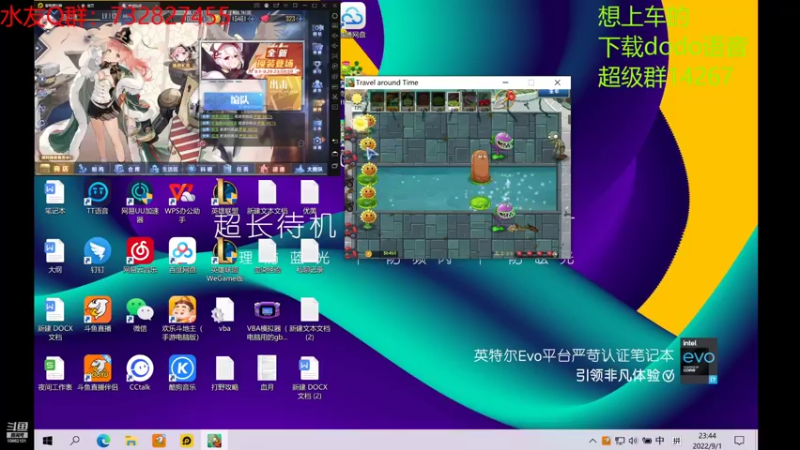Open the 任务 tab in the ship game
This screenshot has width=800, height=450.
pos(237,168)
